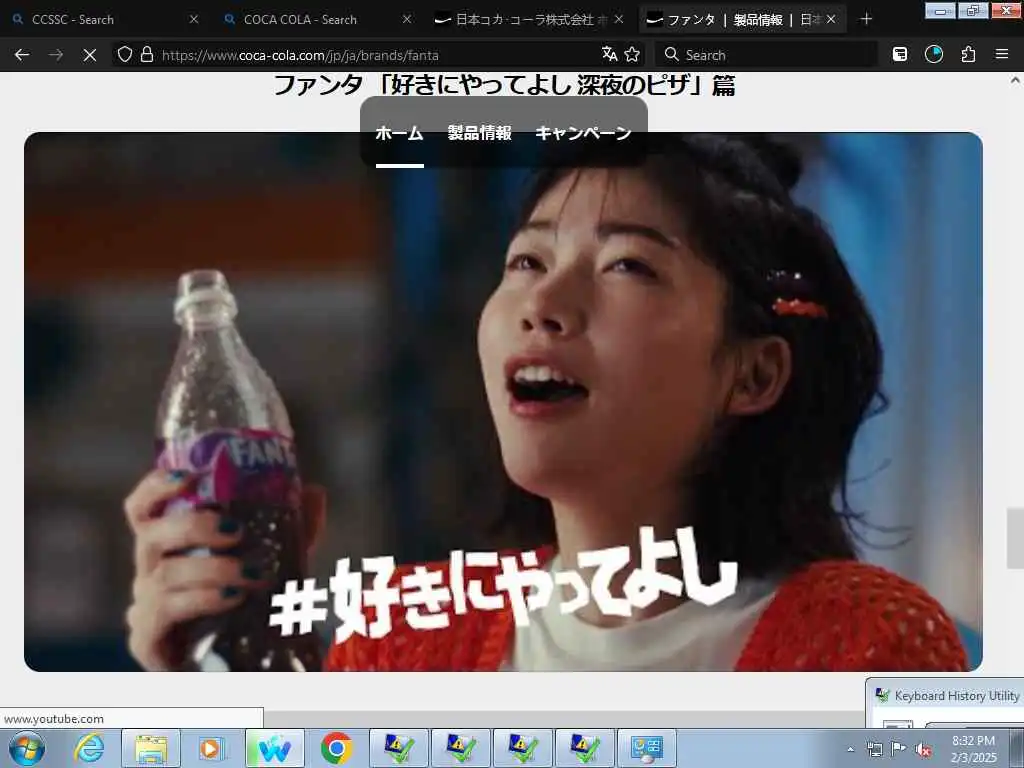Close the 日本コカ・コーラ株式会社 tab
The image size is (1024, 768).
(618, 20)
